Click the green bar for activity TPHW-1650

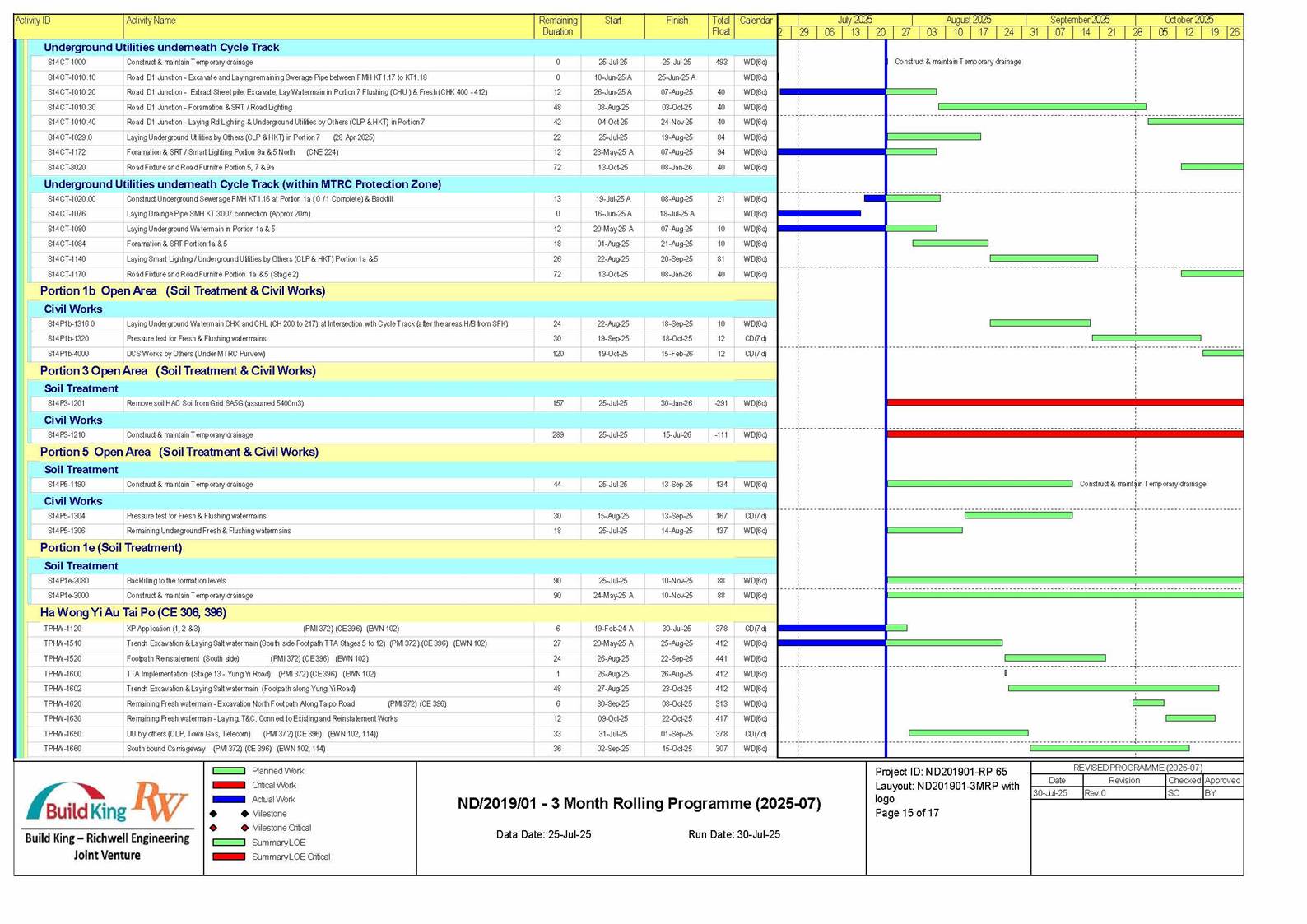pos(968,733)
